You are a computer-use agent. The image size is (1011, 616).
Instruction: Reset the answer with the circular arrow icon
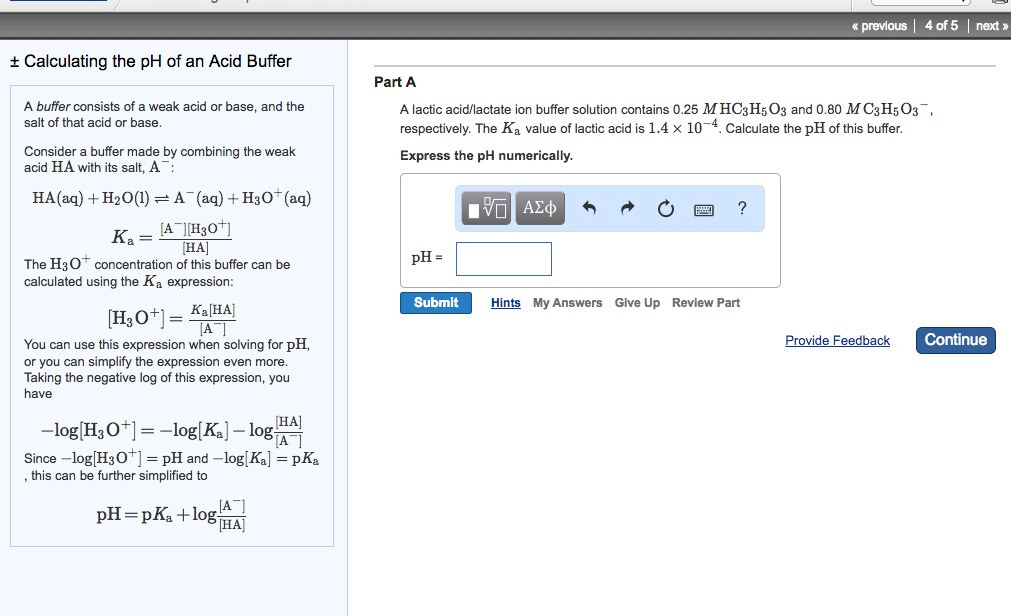click(666, 209)
